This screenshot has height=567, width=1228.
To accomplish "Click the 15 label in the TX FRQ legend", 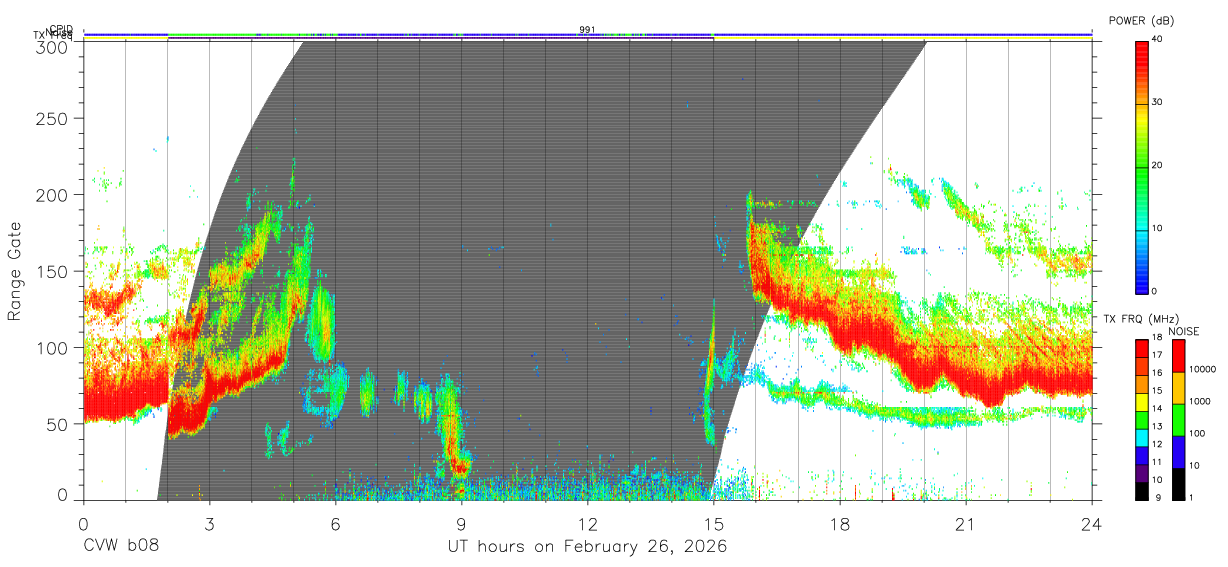I will click(x=1159, y=391).
